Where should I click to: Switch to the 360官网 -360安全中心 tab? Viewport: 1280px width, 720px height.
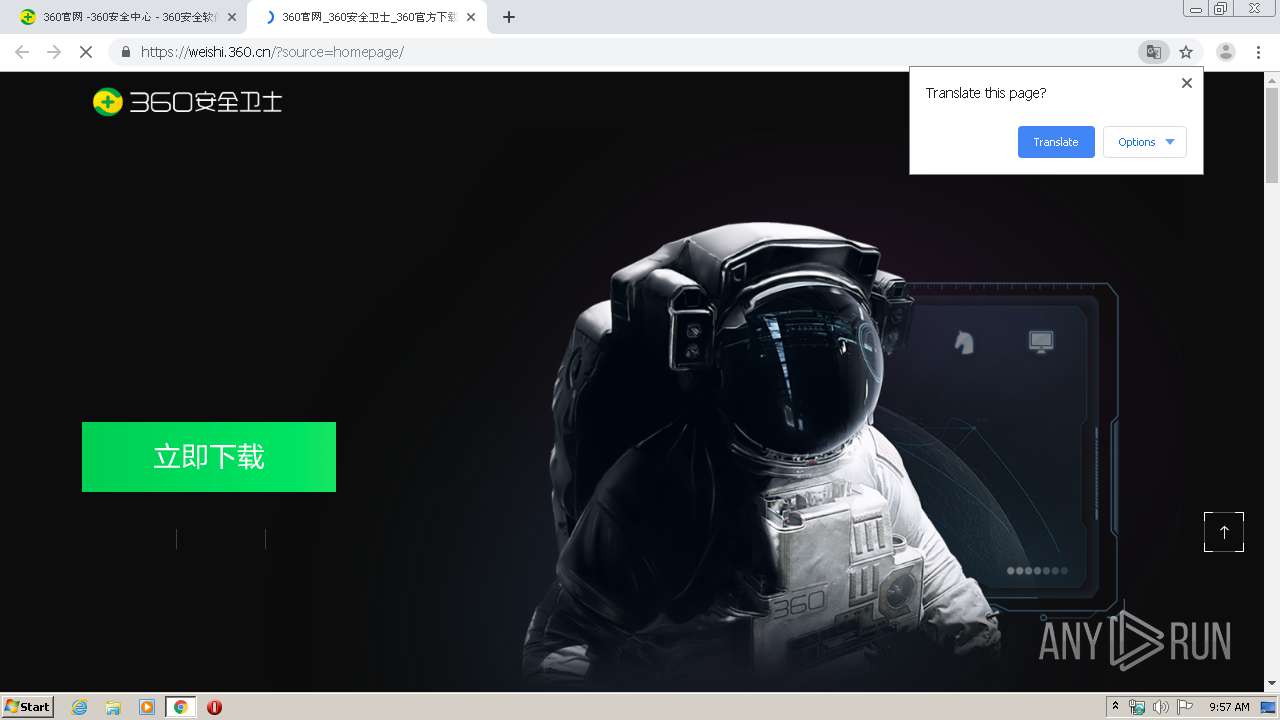click(x=129, y=17)
